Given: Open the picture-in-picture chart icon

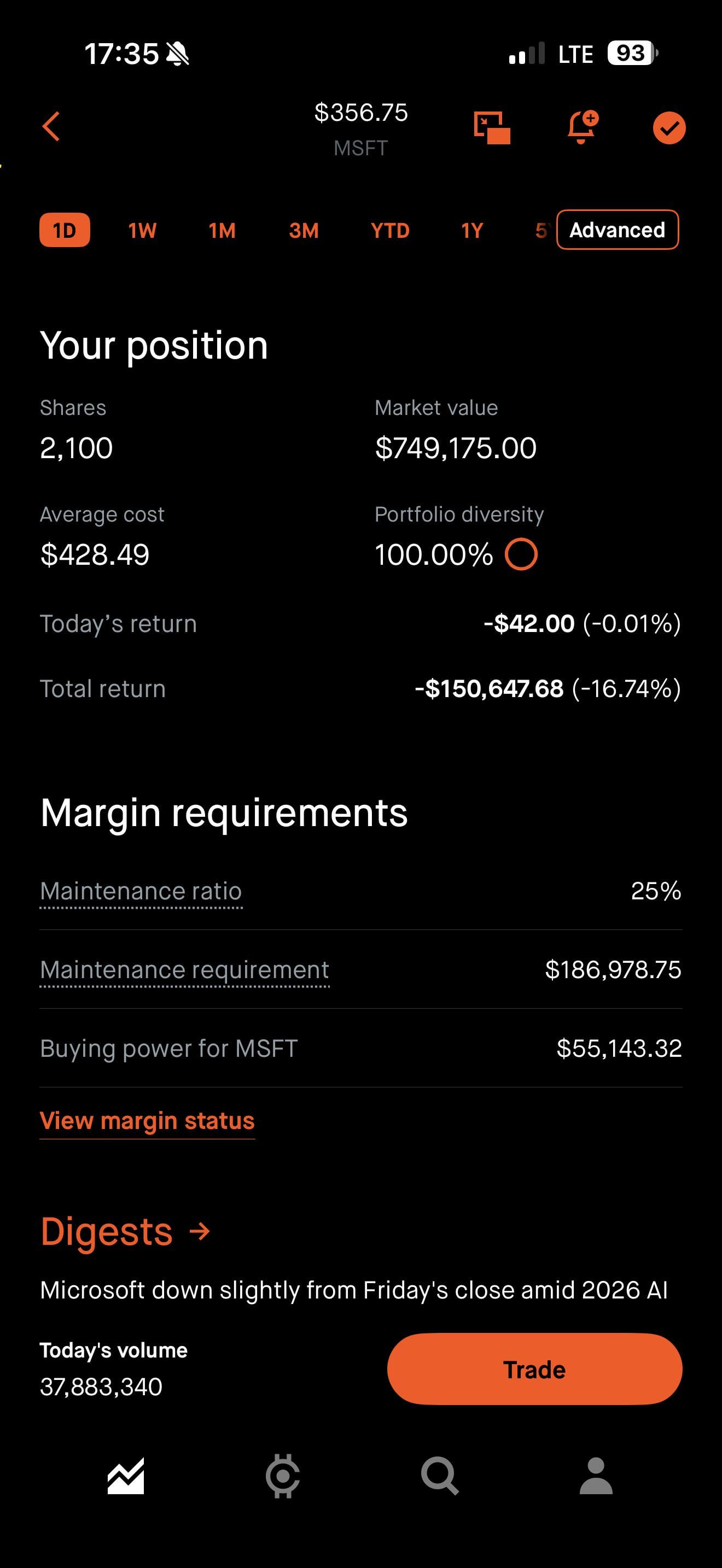Looking at the screenshot, I should point(491,128).
